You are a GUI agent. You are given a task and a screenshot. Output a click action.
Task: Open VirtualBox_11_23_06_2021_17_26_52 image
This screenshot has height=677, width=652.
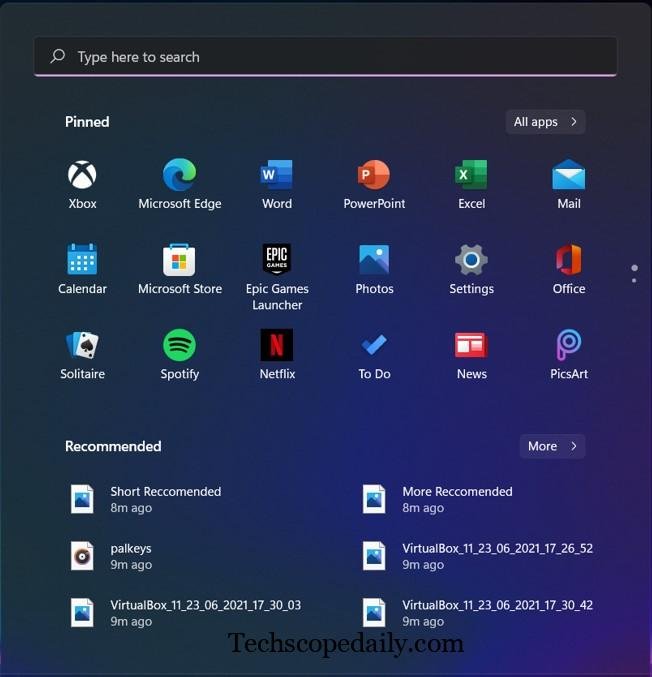click(x=478, y=556)
